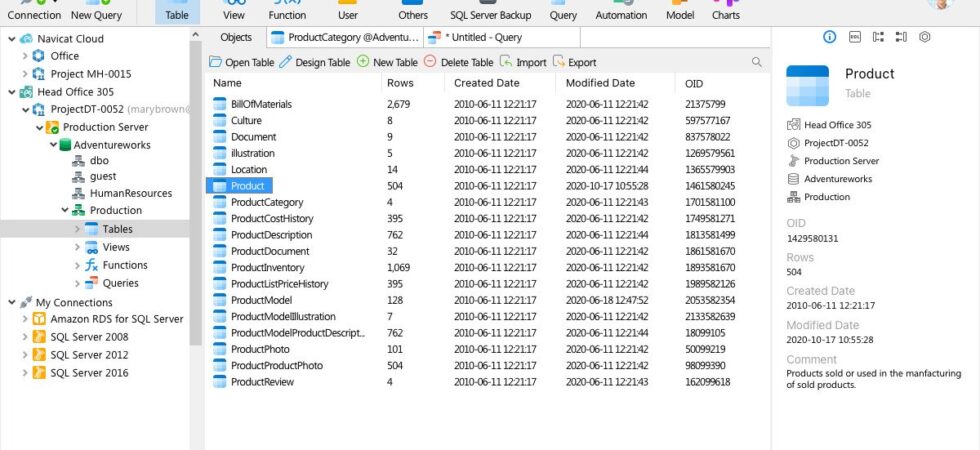Open the Charts toolbar item
This screenshot has height=450, width=980.
pos(726,11)
